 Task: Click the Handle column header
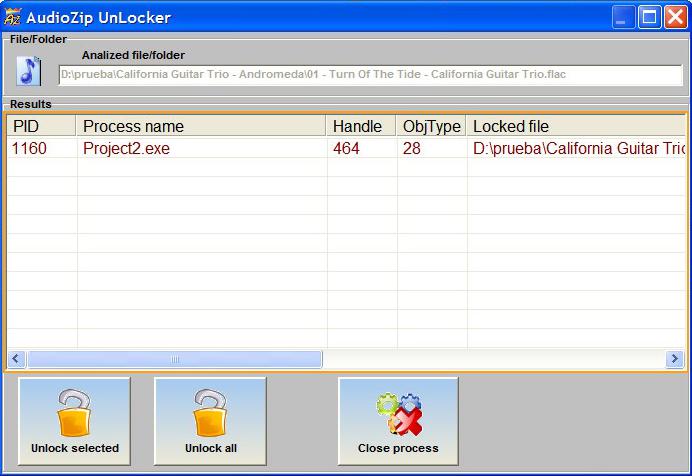pyautogui.click(x=361, y=126)
